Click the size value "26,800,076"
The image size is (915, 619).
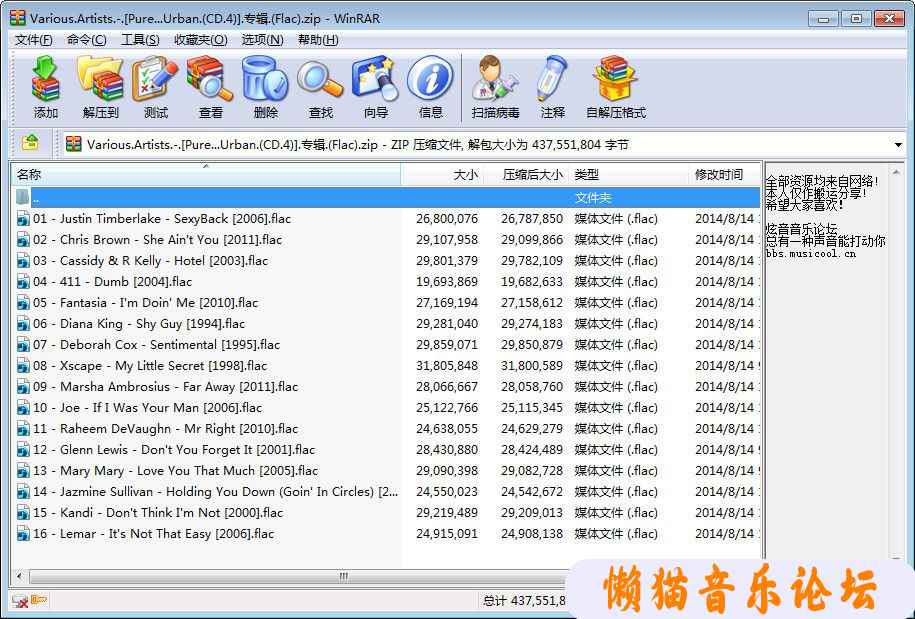(447, 219)
